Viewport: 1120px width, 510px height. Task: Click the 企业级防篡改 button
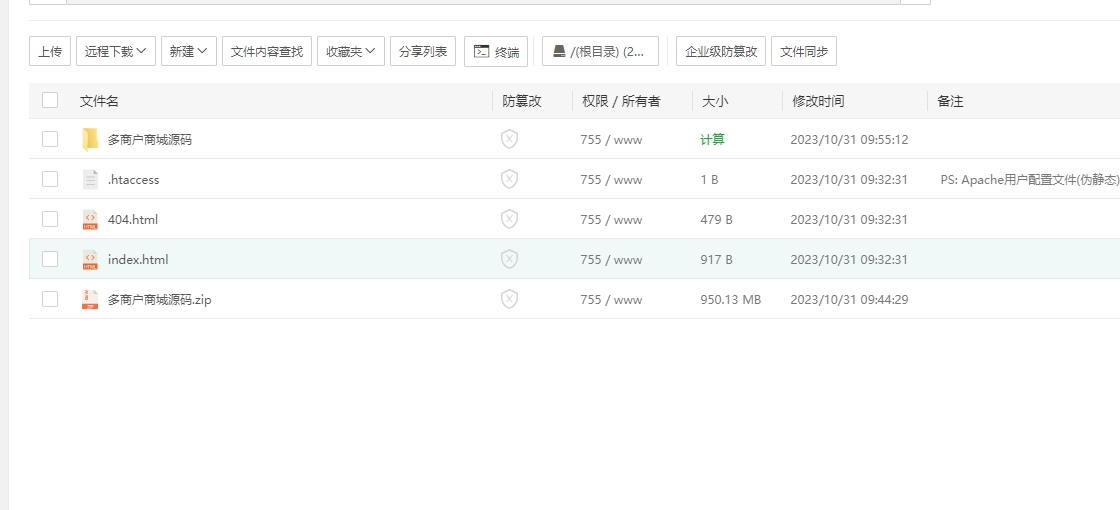[721, 51]
